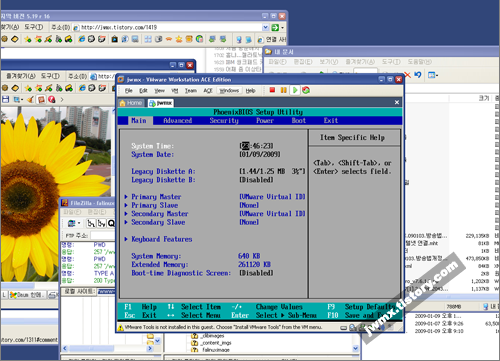Click the address bar in the top browser window

[170, 27]
